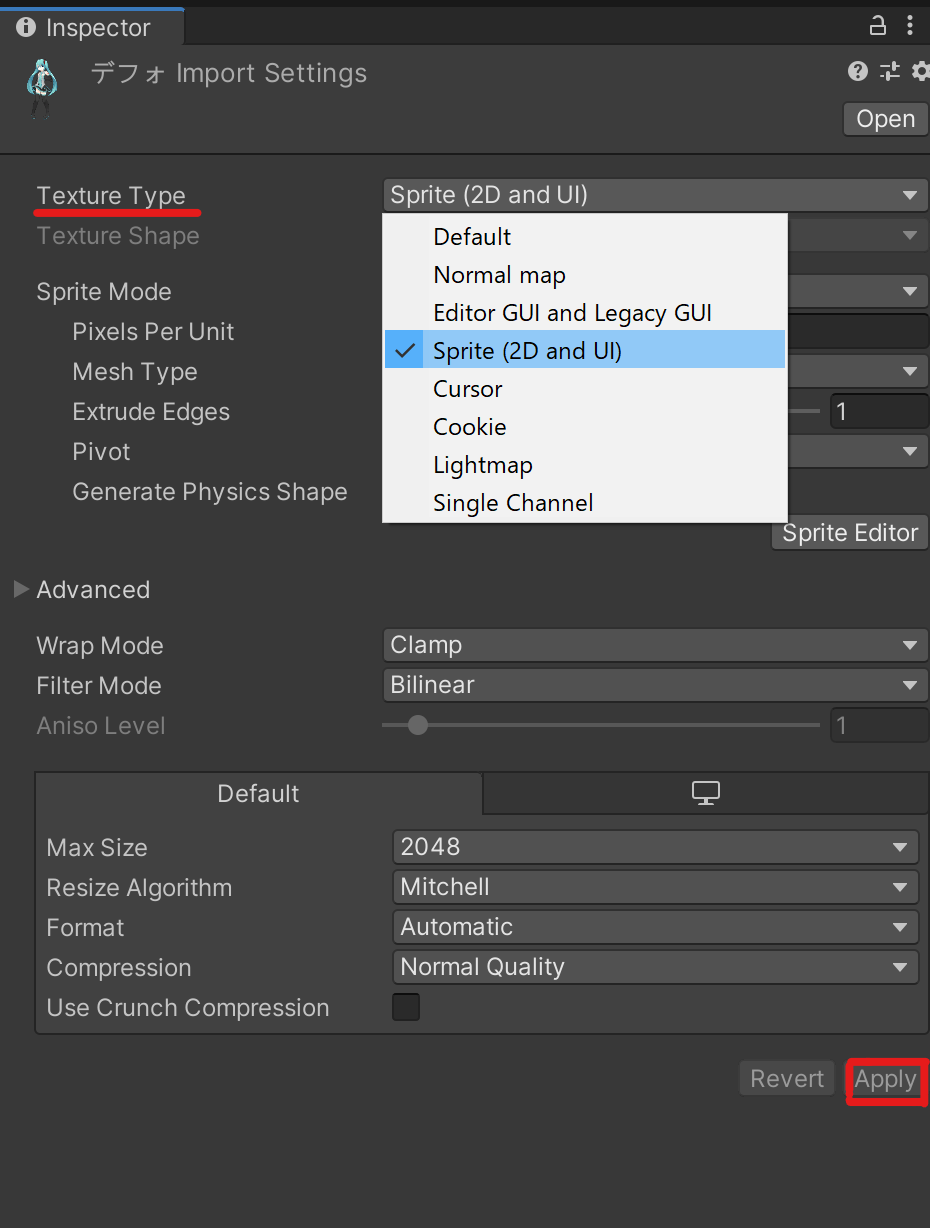Select the standalone monitor platform tab

pyautogui.click(x=706, y=793)
